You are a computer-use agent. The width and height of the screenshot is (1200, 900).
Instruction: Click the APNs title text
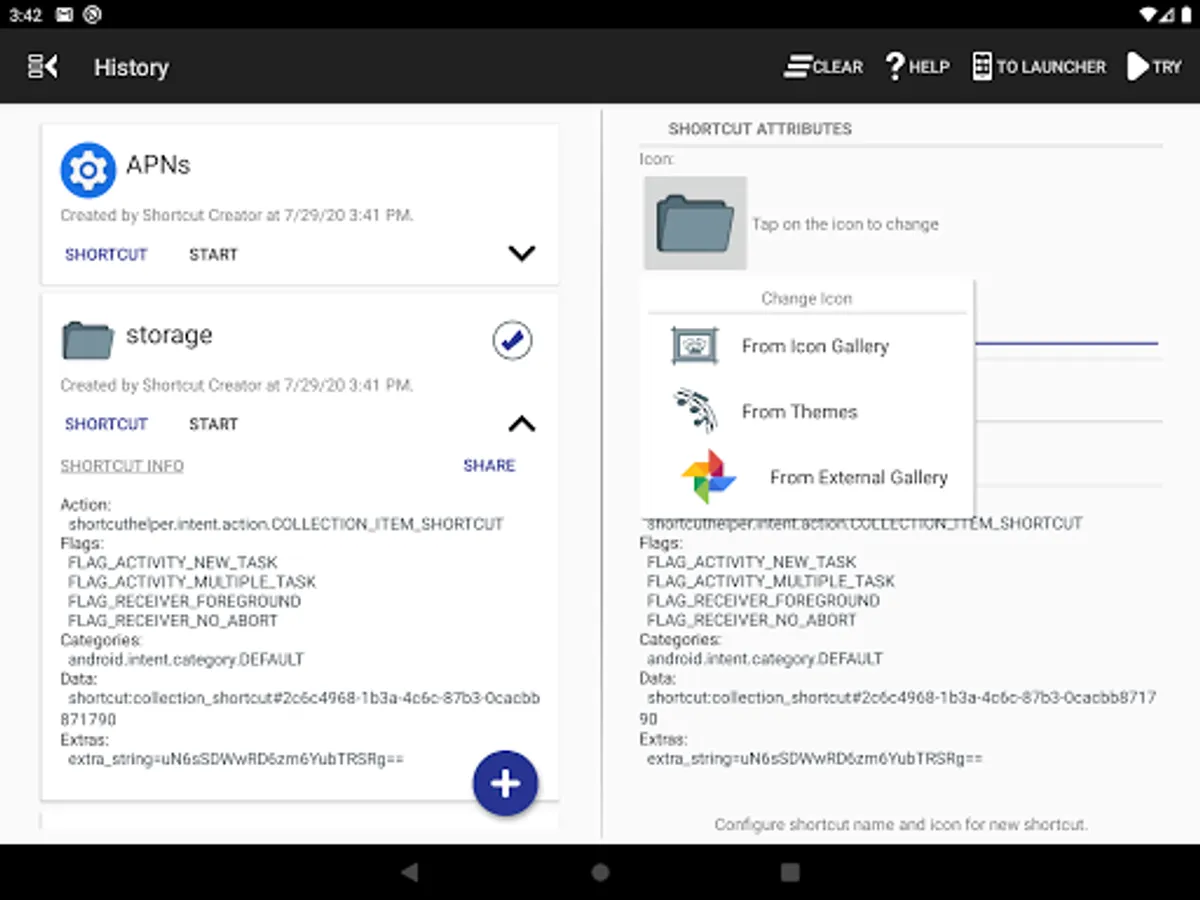point(158,165)
